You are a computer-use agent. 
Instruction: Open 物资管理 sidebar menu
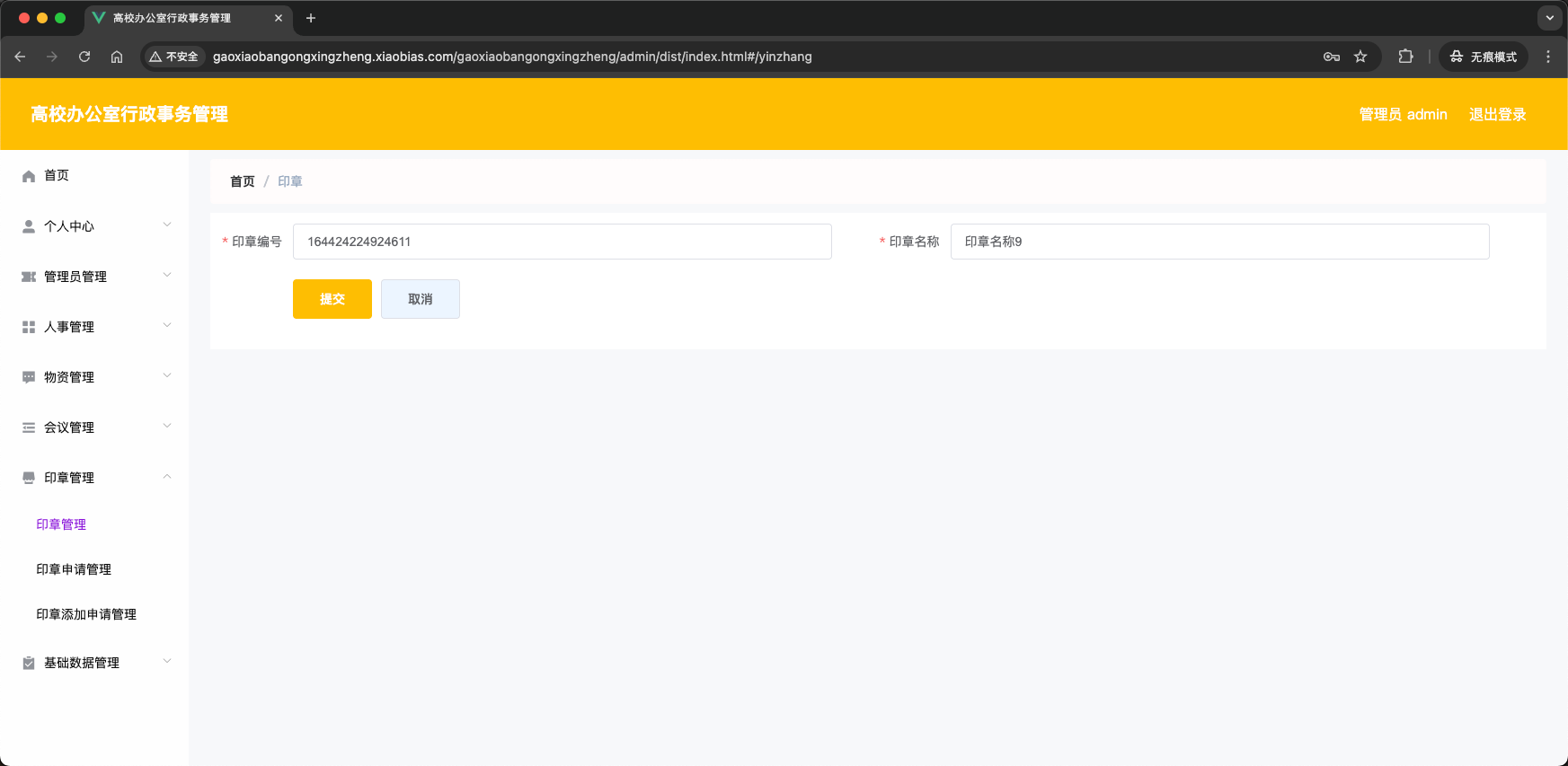tap(94, 377)
